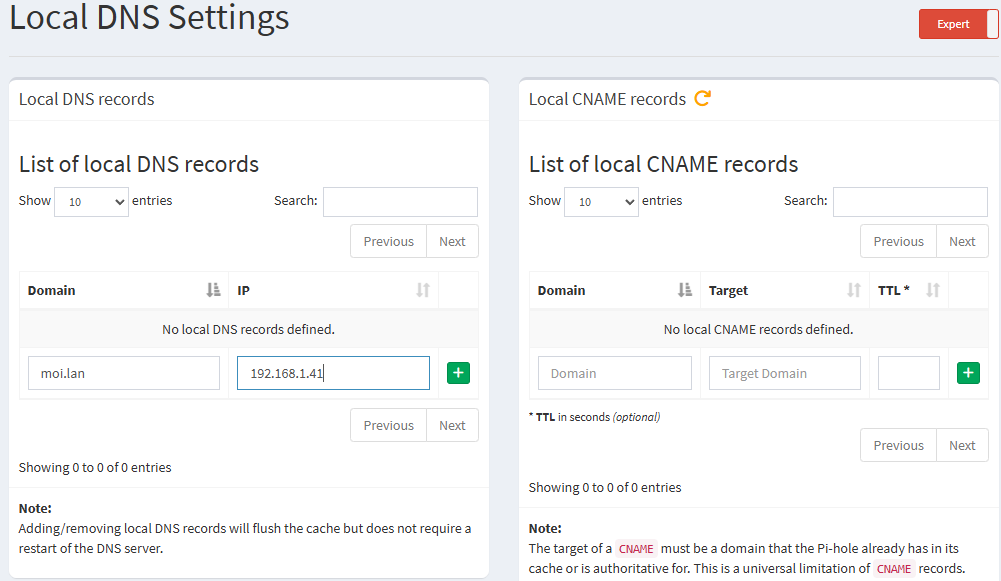Screen dimensions: 1001x581
Task: Click Previous below the DNS records table
Action: [x=388, y=425]
